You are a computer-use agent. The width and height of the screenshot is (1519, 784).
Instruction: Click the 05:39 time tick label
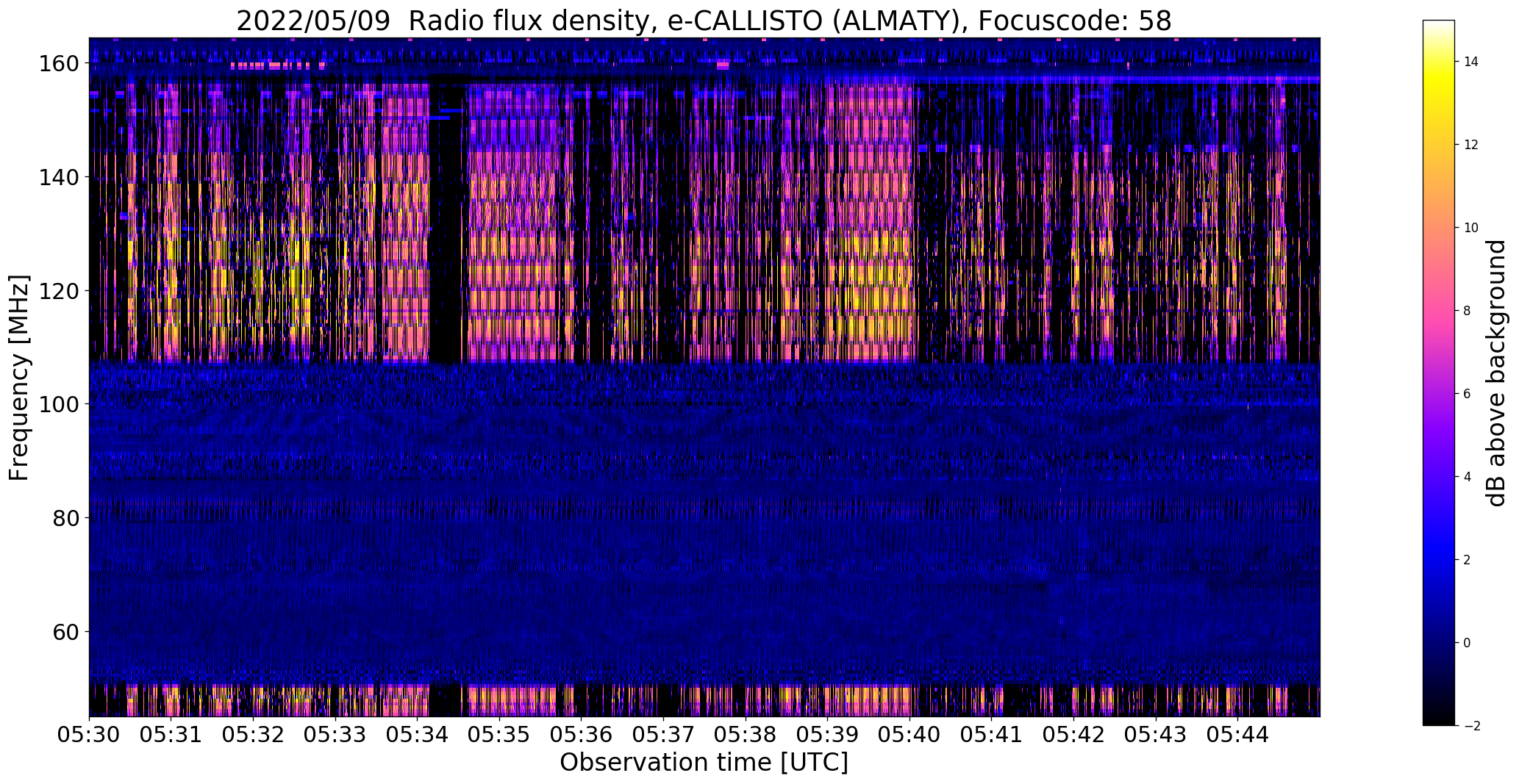coord(827,735)
